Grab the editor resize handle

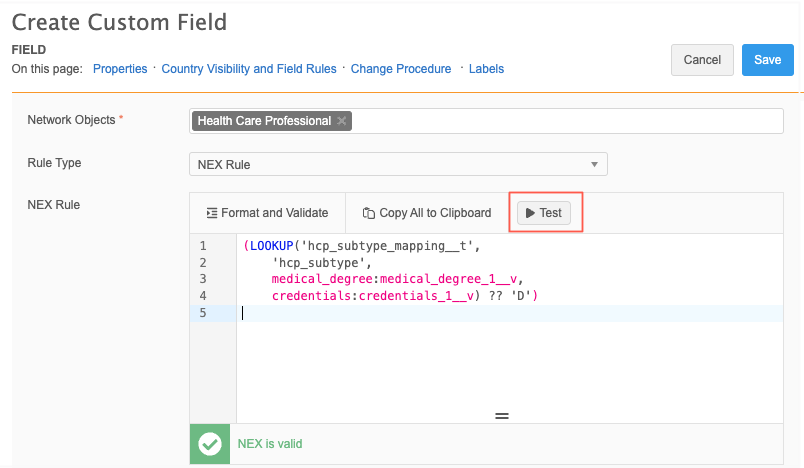click(501, 415)
